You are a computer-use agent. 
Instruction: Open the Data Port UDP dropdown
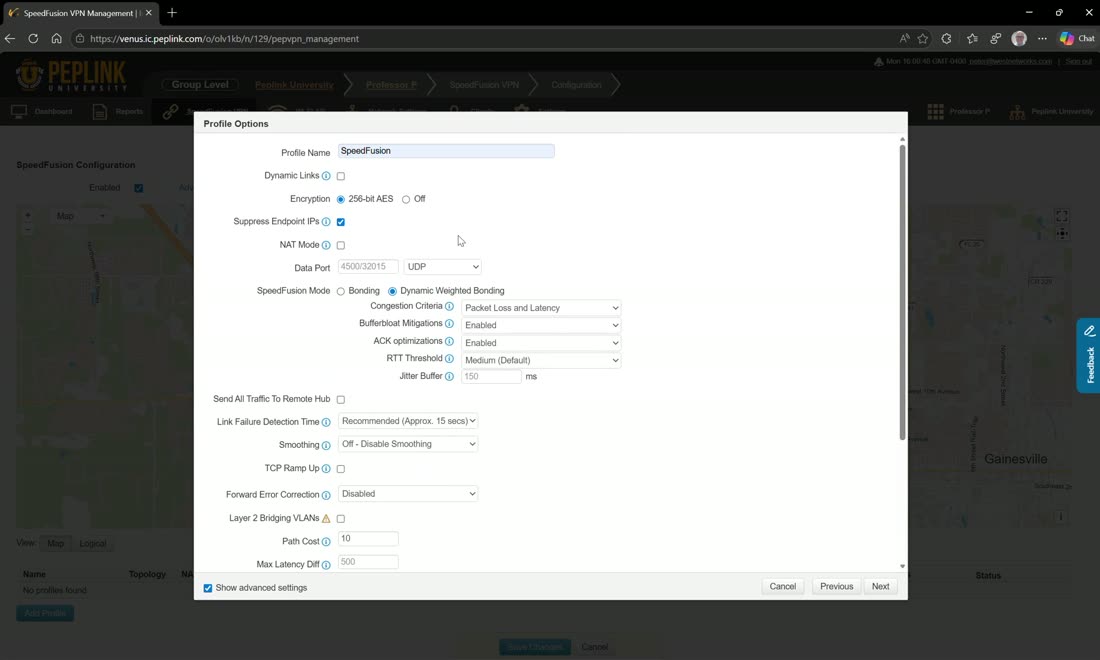click(x=443, y=267)
